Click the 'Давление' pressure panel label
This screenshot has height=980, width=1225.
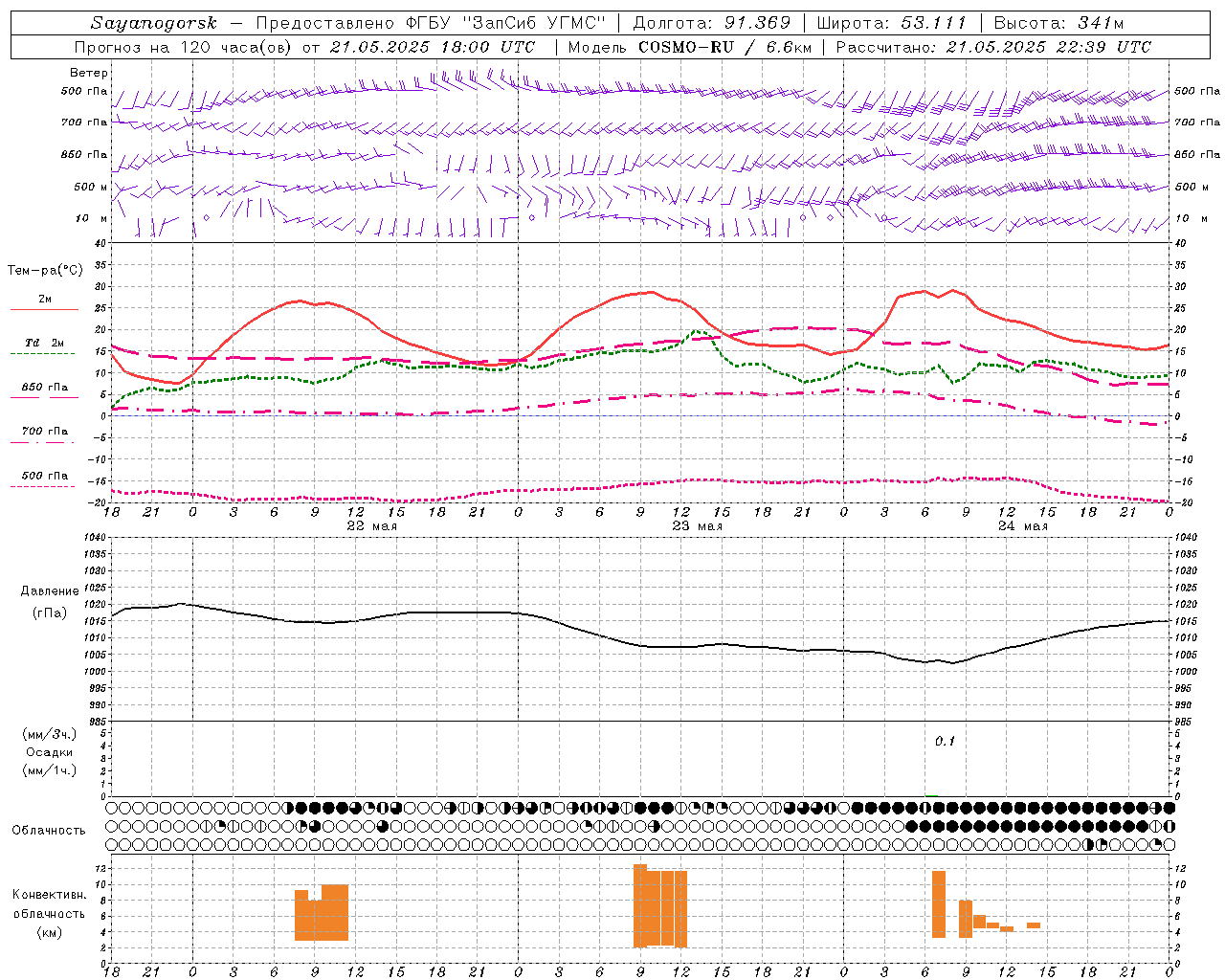tap(50, 591)
